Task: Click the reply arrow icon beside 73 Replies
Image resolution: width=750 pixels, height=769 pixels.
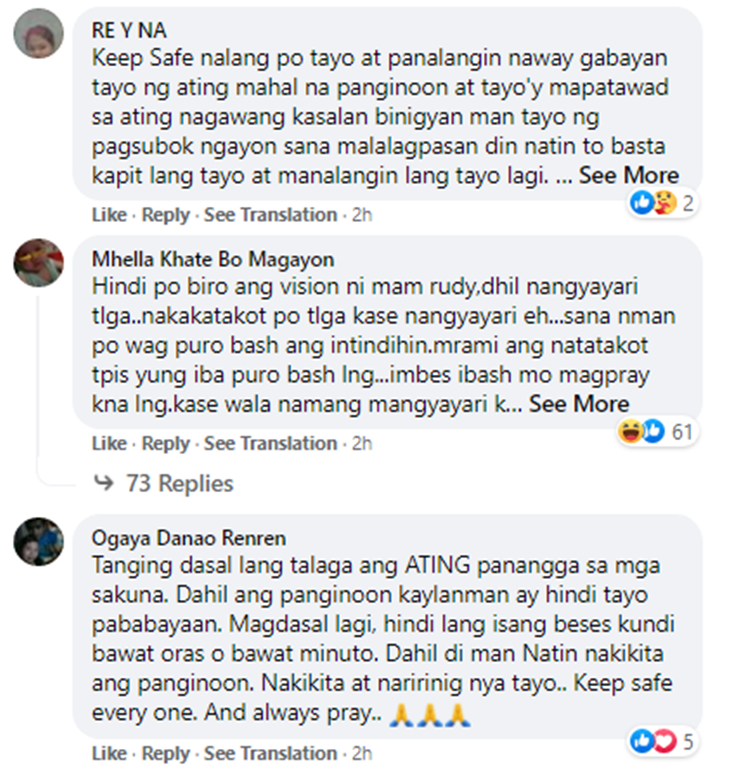Action: tap(103, 483)
